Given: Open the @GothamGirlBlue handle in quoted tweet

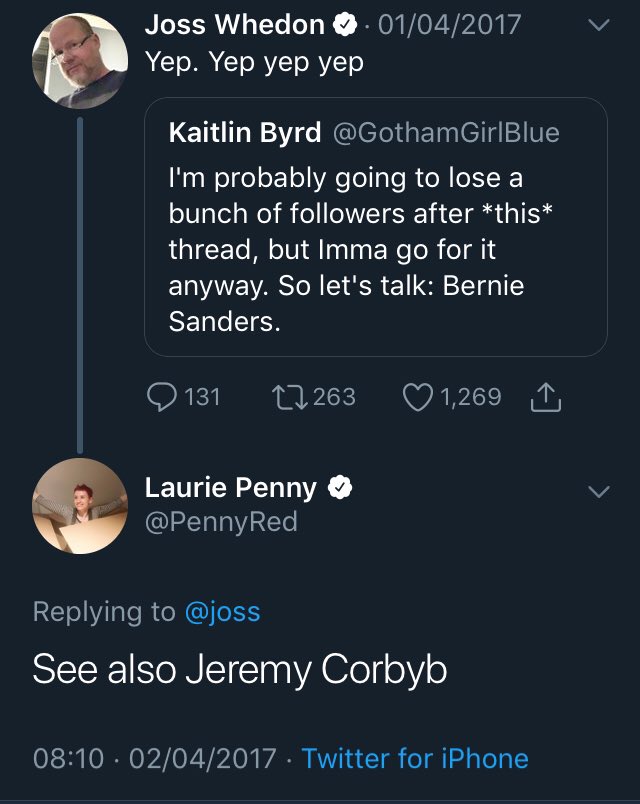Looking at the screenshot, I should click(x=445, y=132).
